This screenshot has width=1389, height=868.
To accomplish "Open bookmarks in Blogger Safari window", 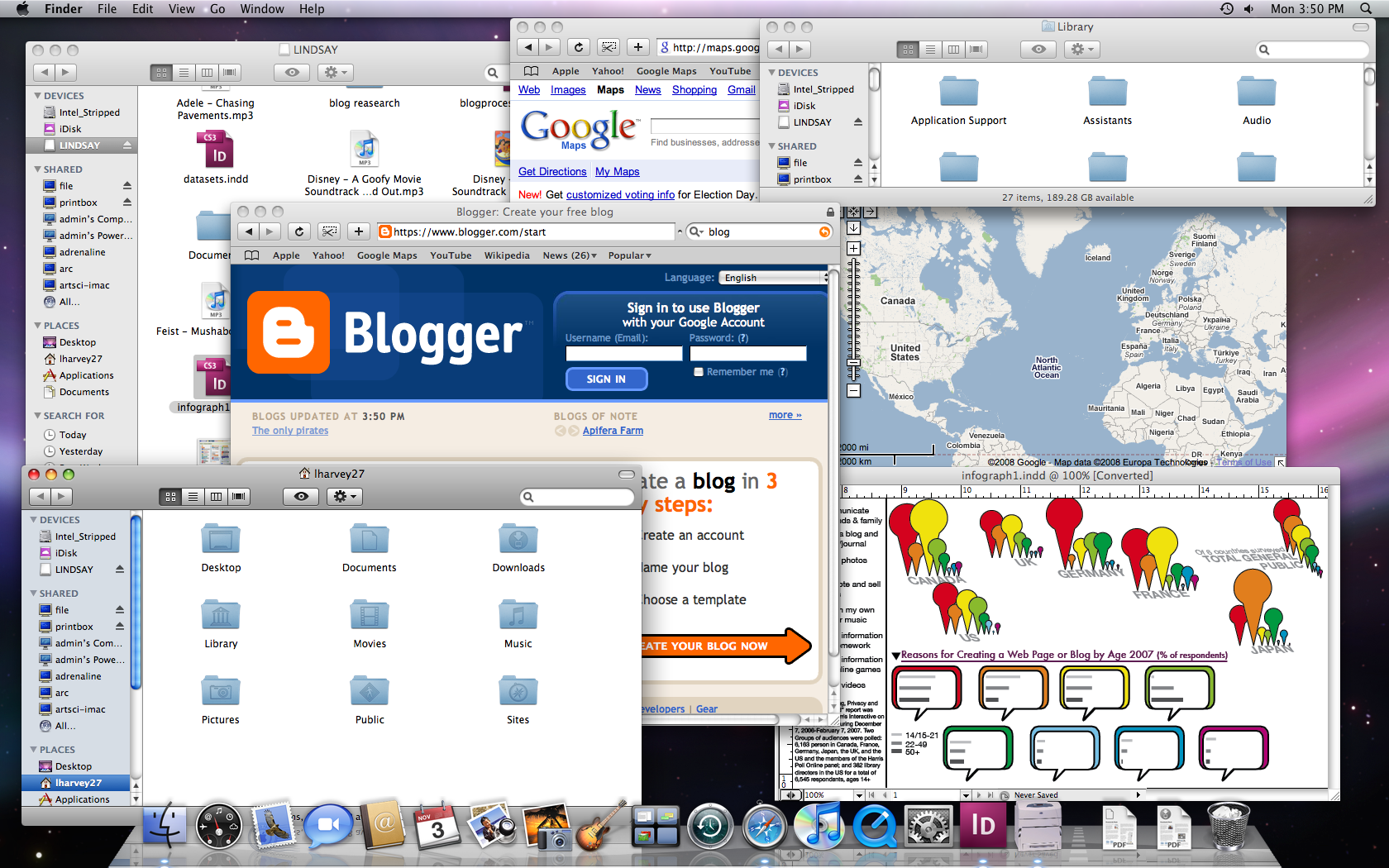I will 252,255.
